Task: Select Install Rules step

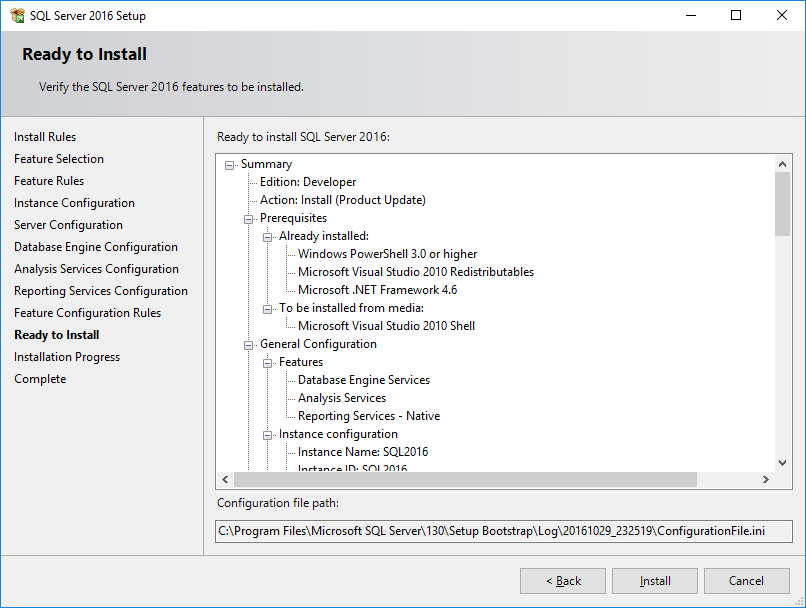Action: tap(45, 137)
